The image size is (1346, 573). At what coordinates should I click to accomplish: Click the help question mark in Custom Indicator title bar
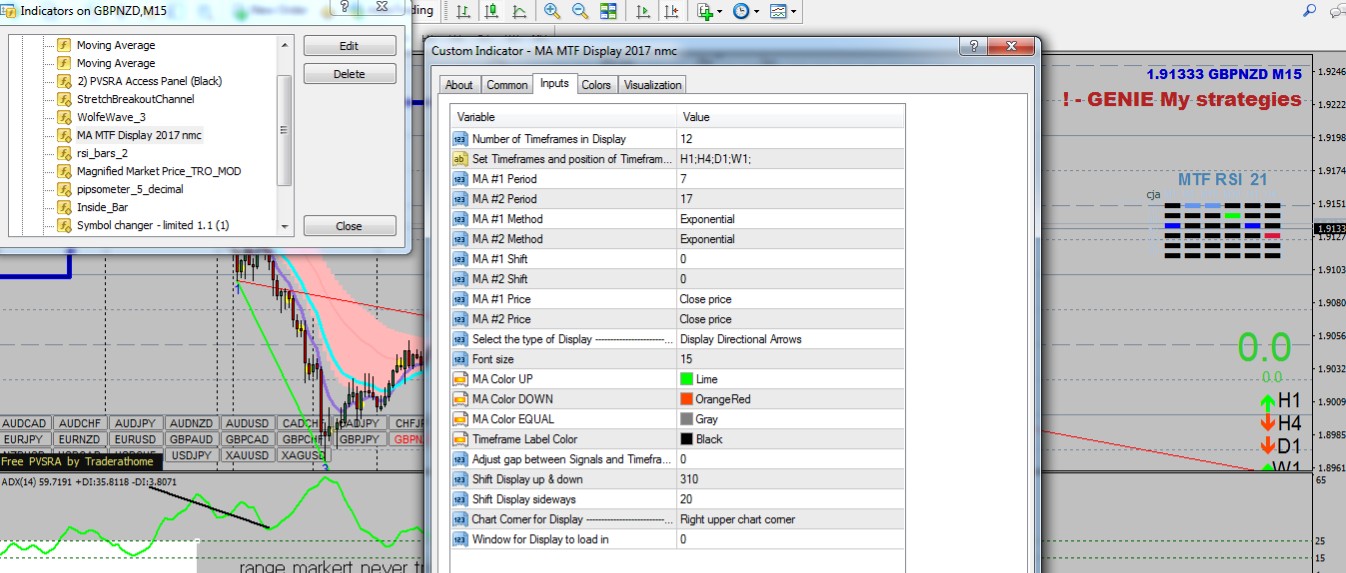click(973, 48)
